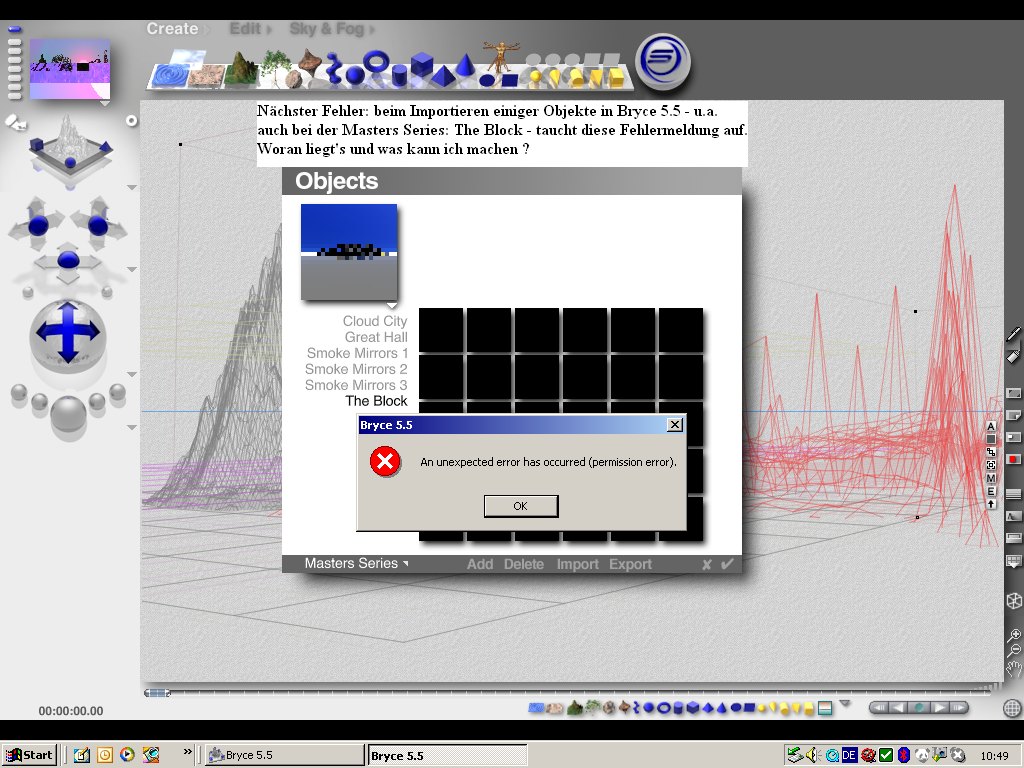The image size is (1024, 768).
Task: Create a blue pyramid primitive
Action: [x=443, y=77]
